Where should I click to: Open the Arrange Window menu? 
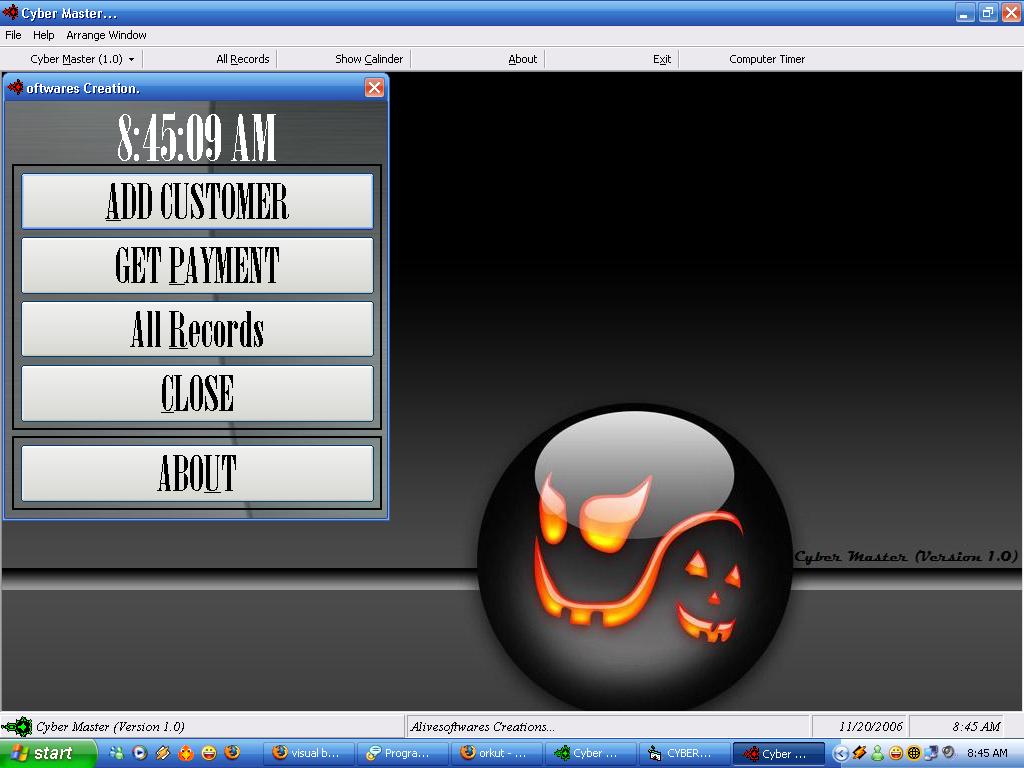106,35
